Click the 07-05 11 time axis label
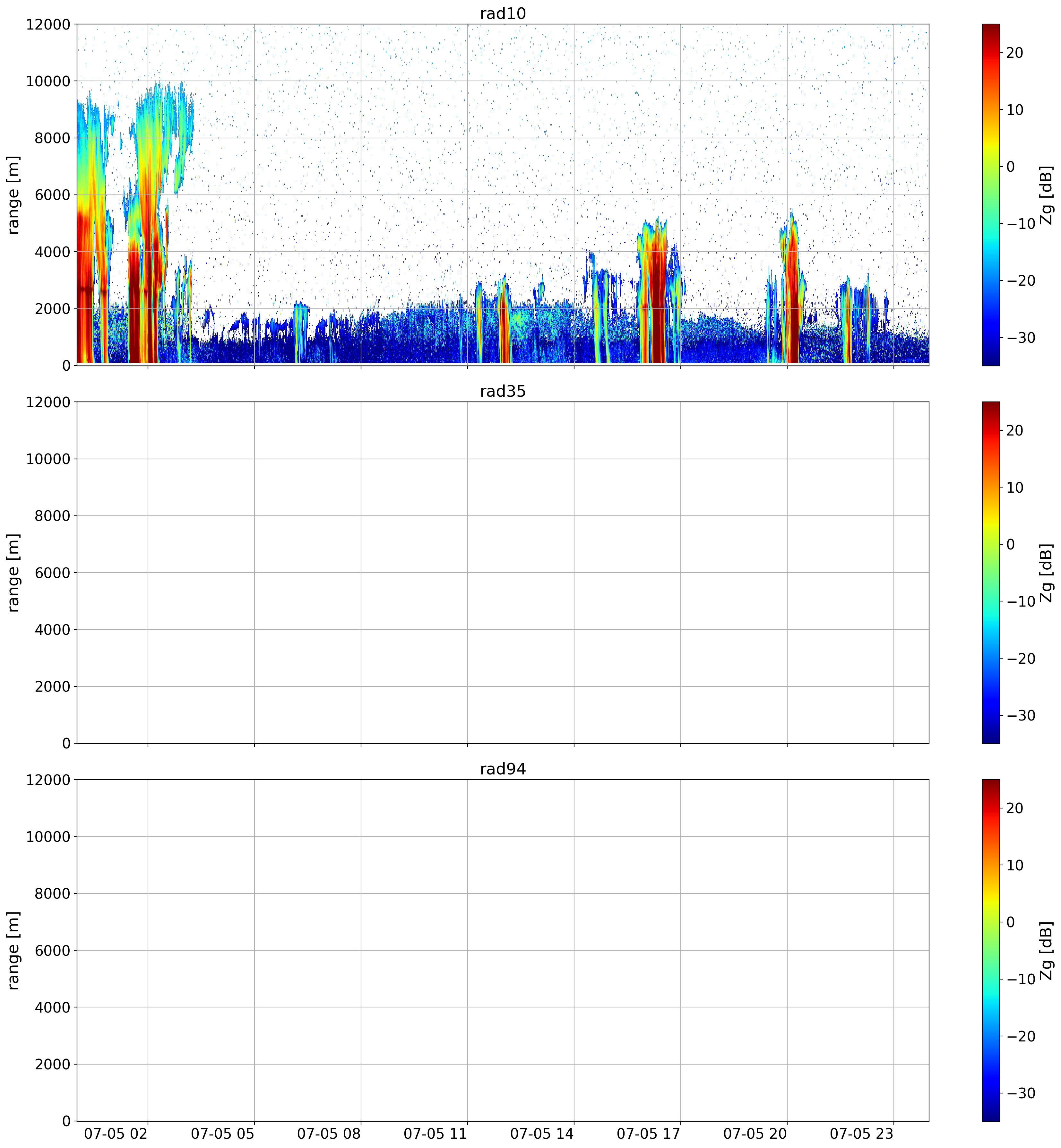Image resolution: width=1061 pixels, height=1148 pixels. [x=435, y=1134]
